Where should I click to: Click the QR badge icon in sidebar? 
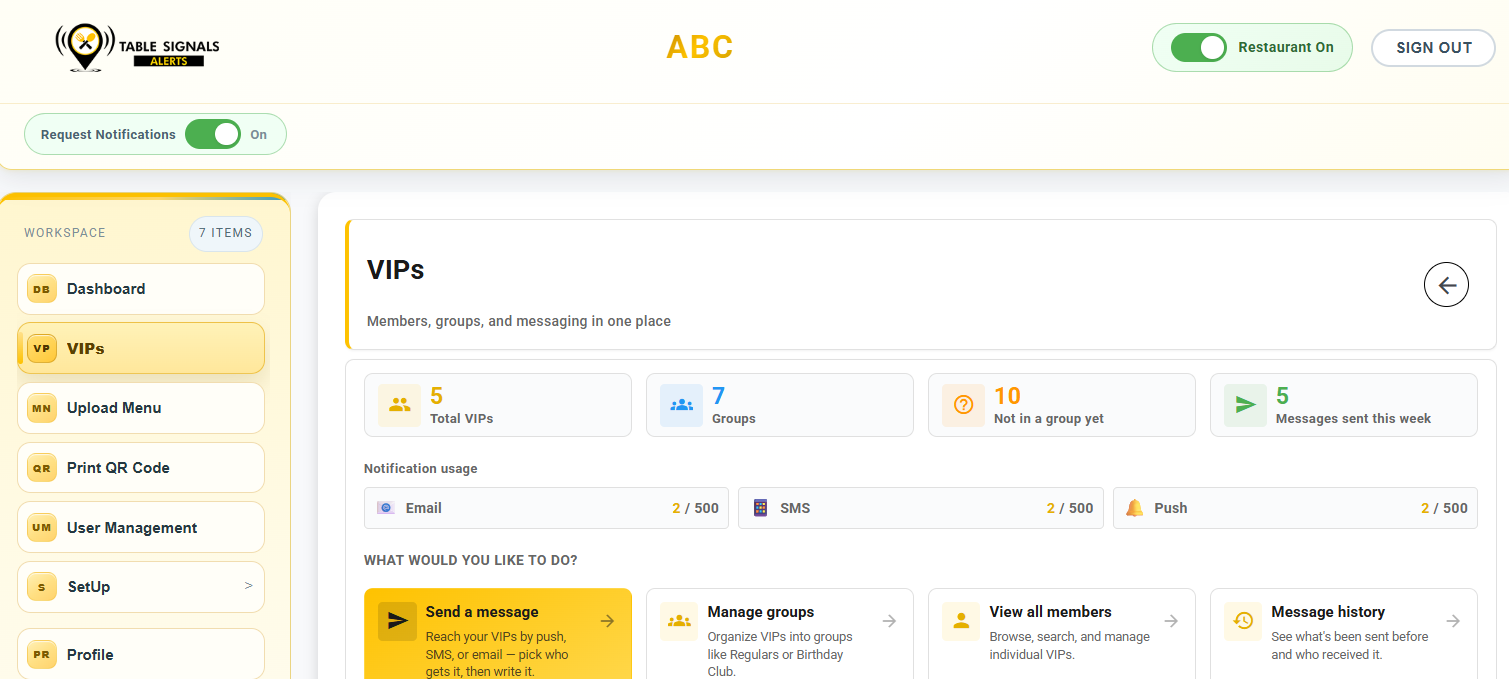[42, 467]
